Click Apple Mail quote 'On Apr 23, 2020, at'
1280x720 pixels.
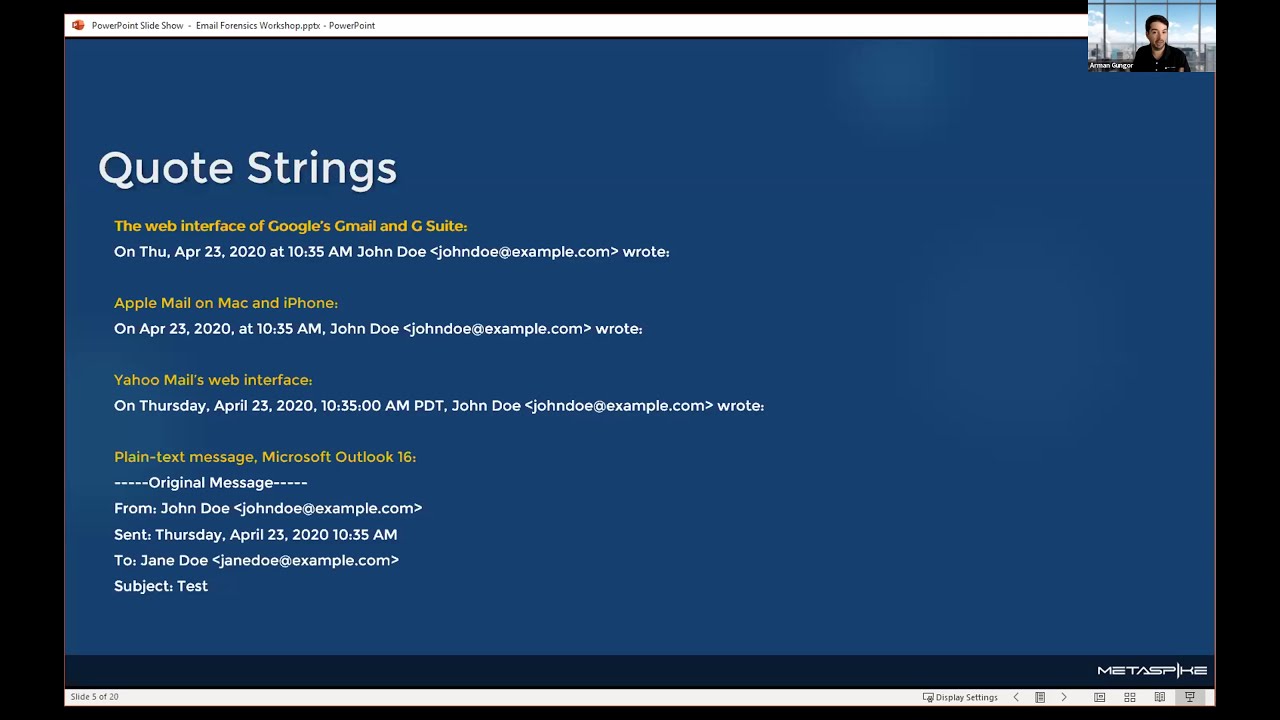(378, 329)
